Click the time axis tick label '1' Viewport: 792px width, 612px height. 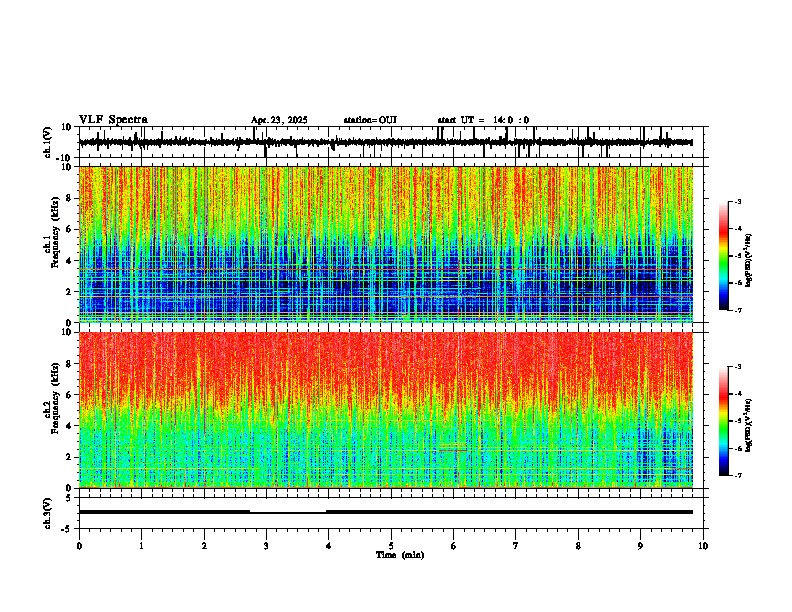[x=141, y=546]
